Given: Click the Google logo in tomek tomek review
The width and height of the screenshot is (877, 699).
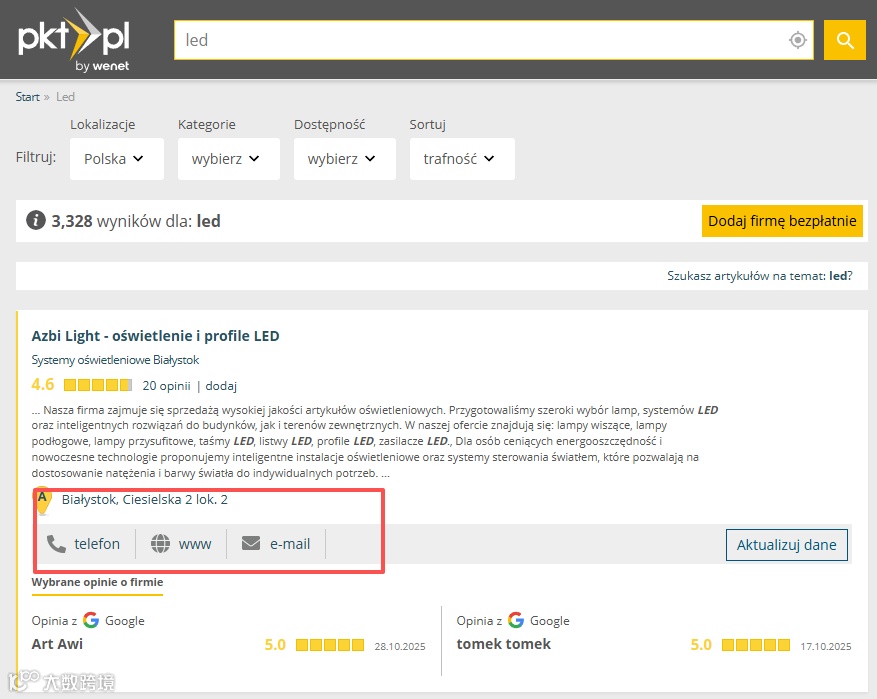Looking at the screenshot, I should [x=516, y=620].
